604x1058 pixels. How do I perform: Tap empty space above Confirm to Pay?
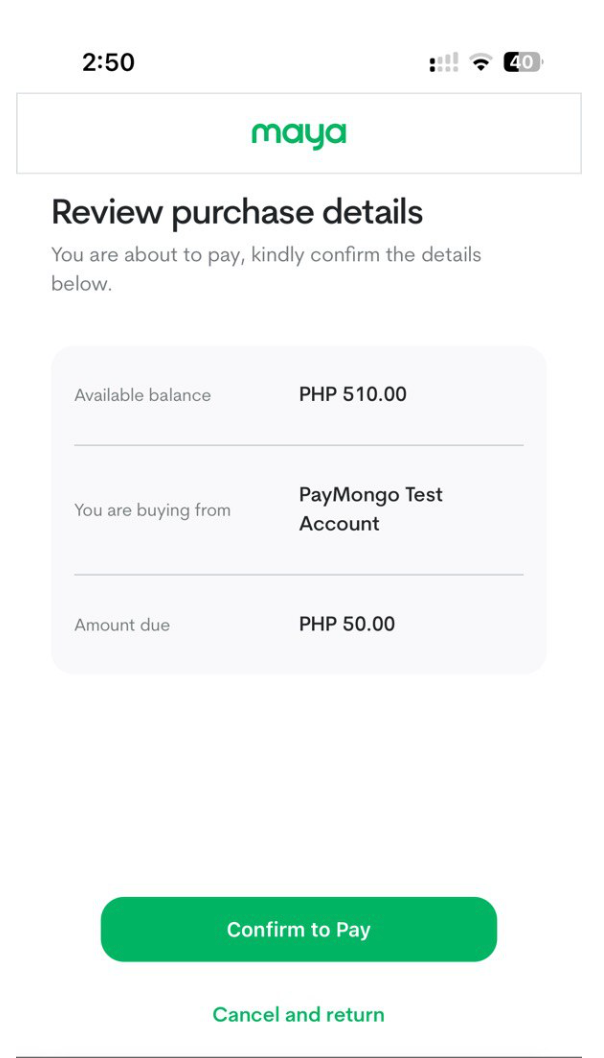click(298, 790)
